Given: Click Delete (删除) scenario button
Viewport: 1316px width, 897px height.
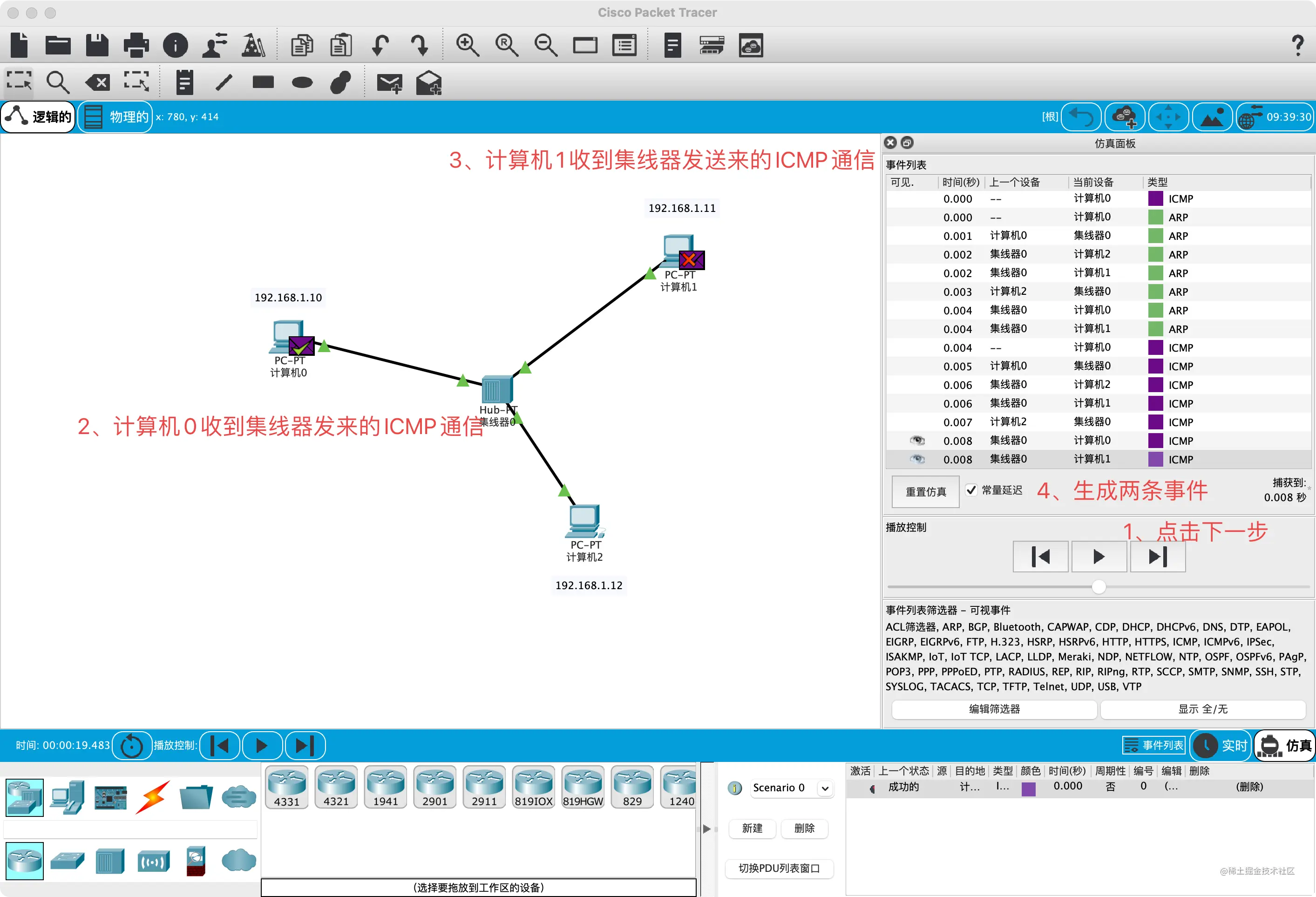Looking at the screenshot, I should pyautogui.click(x=804, y=829).
